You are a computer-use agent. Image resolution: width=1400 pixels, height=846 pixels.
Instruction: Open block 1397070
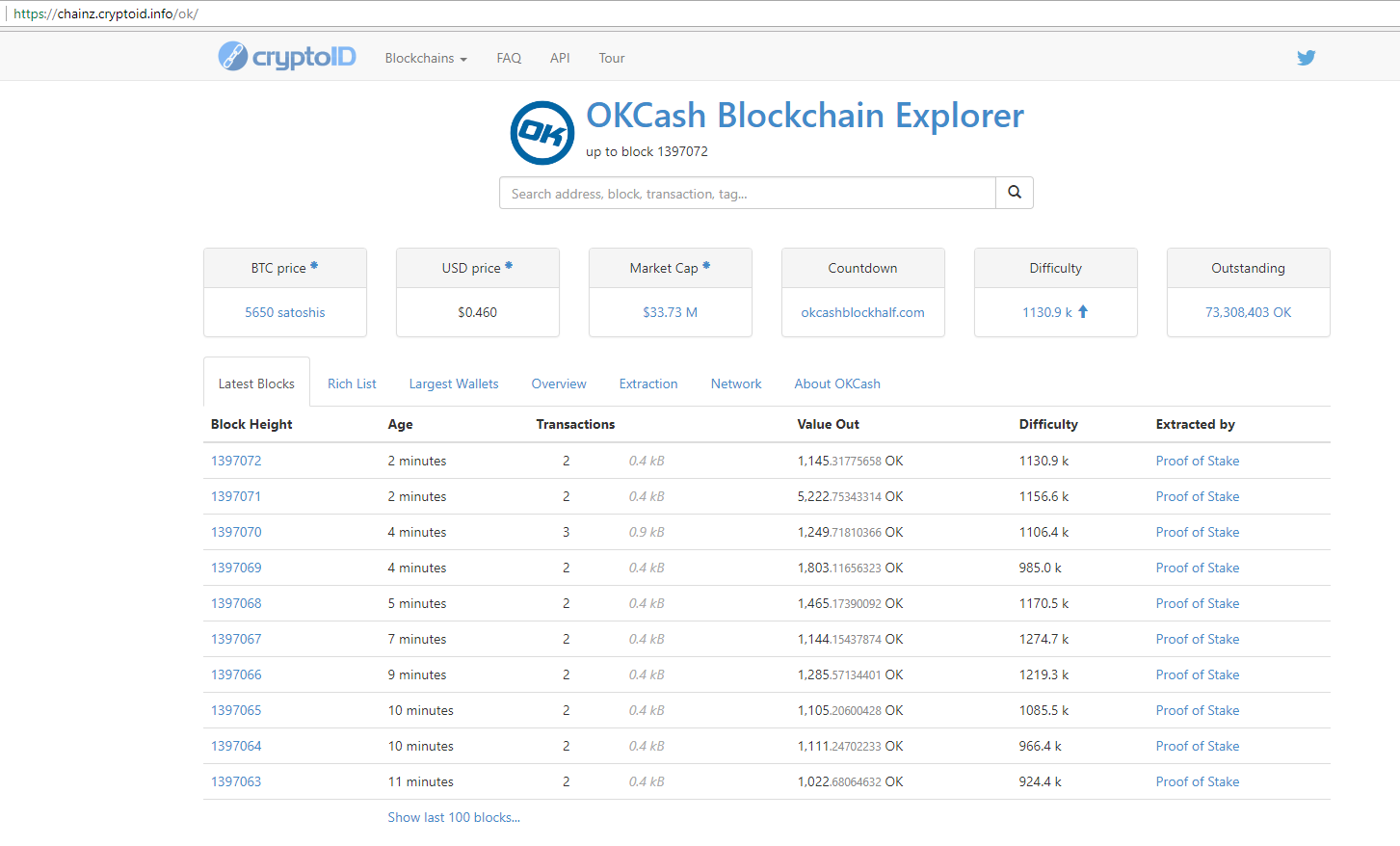pos(236,532)
